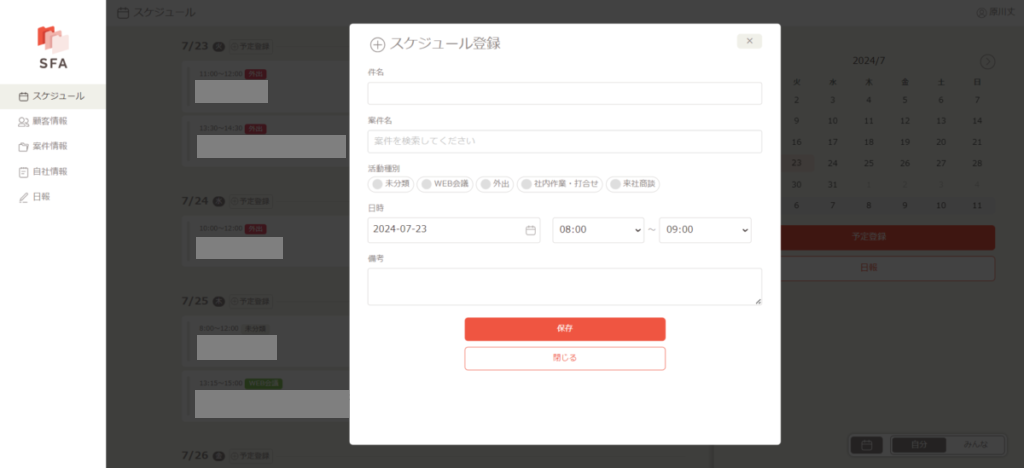Click the 閉じる button

[565, 358]
